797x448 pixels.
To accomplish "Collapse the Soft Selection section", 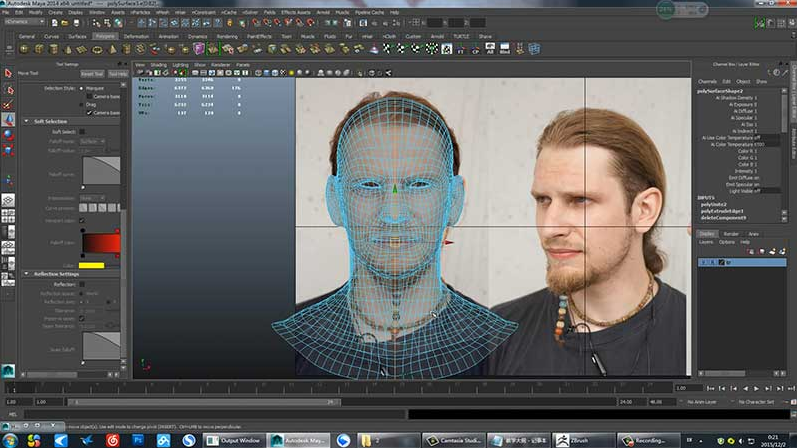I will (x=26, y=122).
